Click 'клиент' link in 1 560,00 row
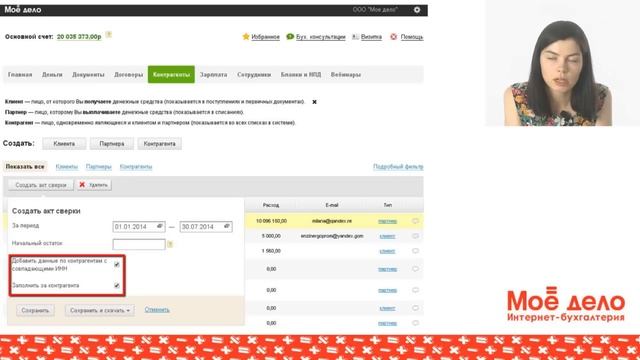 pos(387,251)
